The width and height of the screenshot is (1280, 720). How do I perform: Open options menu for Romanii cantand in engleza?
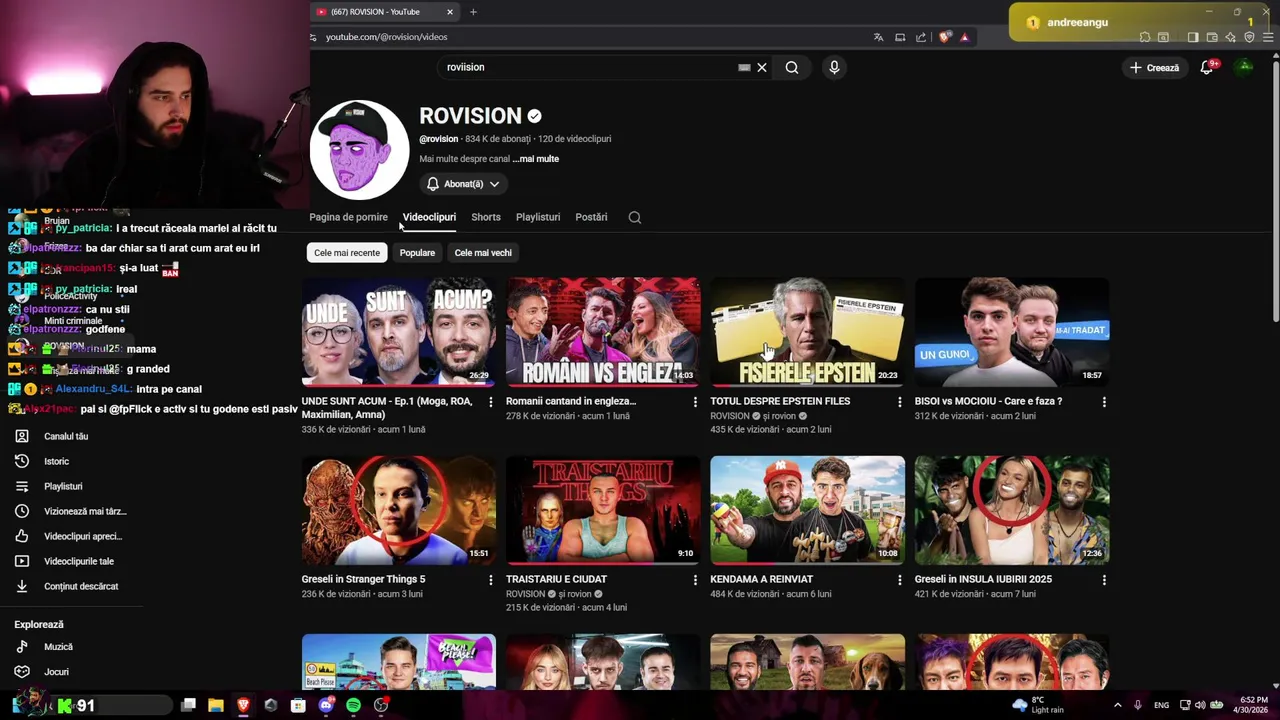pos(695,401)
